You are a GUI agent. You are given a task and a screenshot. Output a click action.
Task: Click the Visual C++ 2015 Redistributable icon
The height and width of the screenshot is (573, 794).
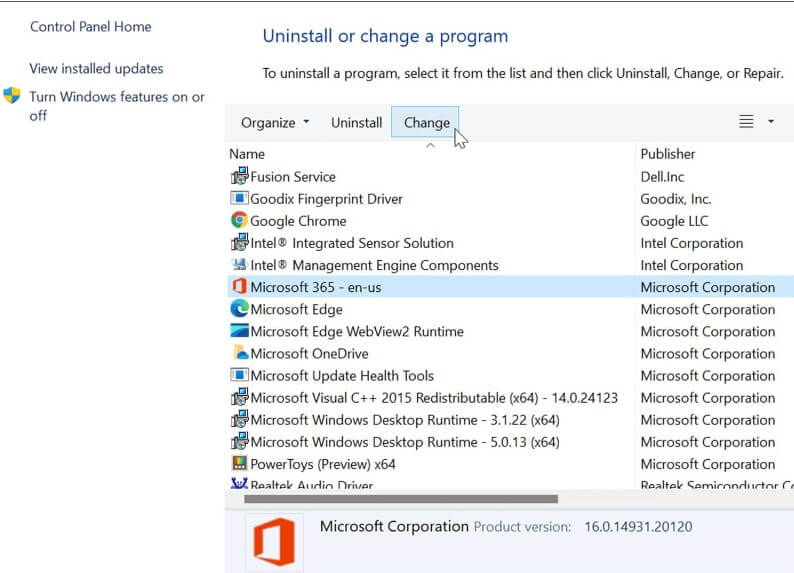click(240, 397)
